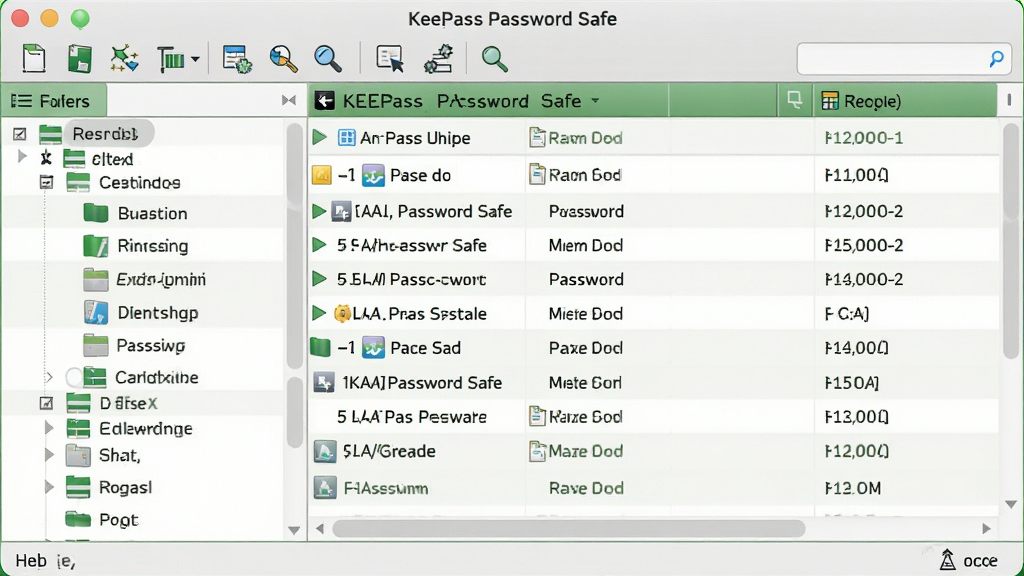The height and width of the screenshot is (576, 1024).
Task: Collapse the folders panel with arrows icon
Action: coord(289,100)
